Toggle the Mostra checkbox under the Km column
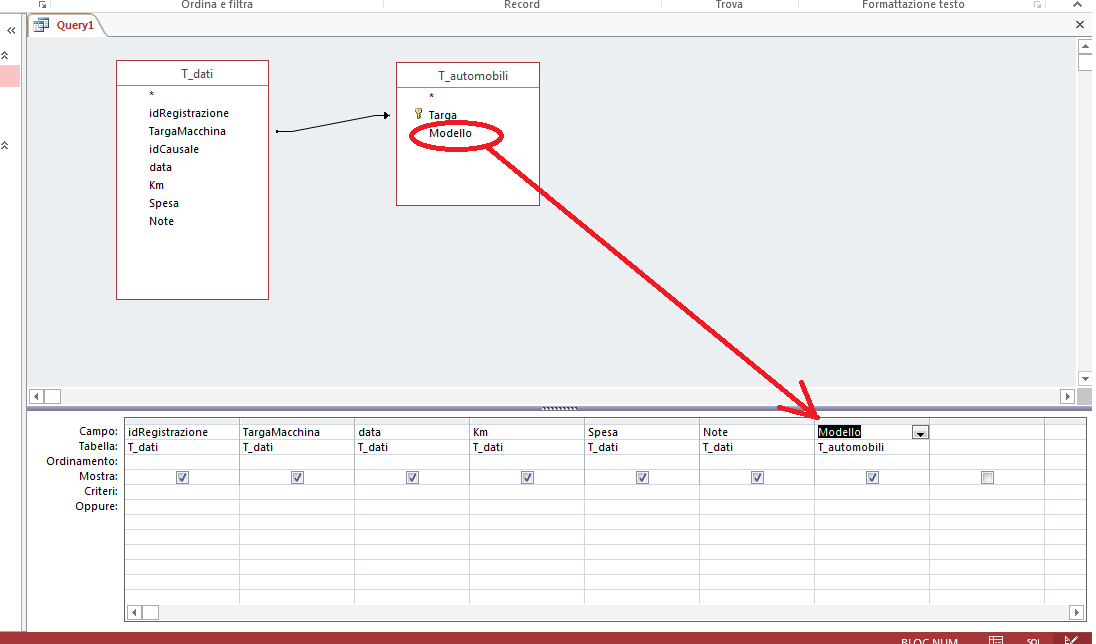Screen dimensions: 1096x644 (x=527, y=478)
